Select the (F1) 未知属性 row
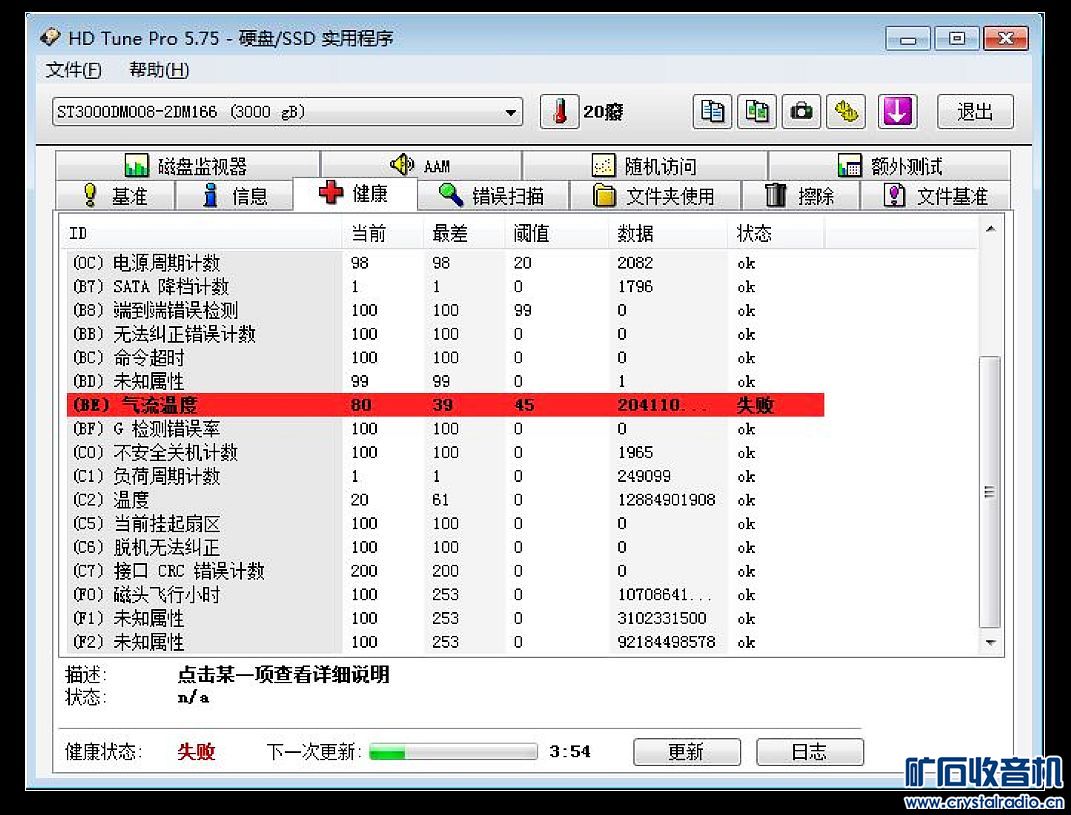Viewport: 1071px width, 815px height. pyautogui.click(x=445, y=618)
